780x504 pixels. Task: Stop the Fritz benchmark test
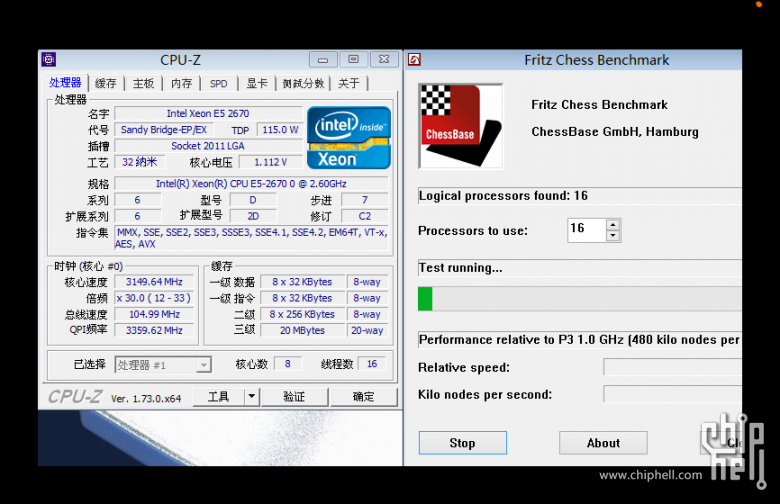click(x=463, y=443)
